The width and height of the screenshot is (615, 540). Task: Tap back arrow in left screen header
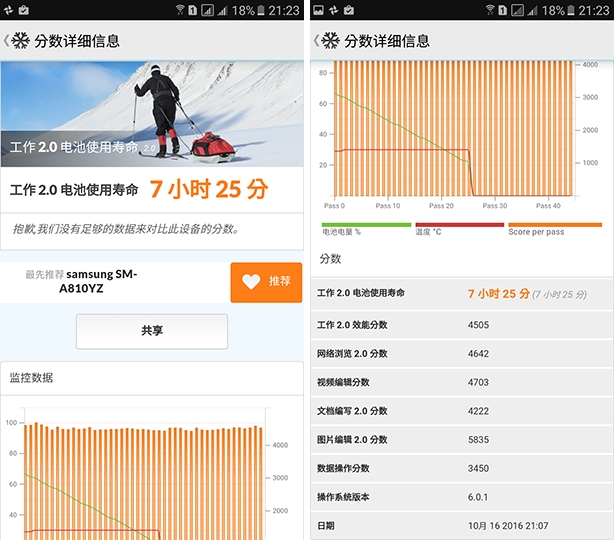6,41
